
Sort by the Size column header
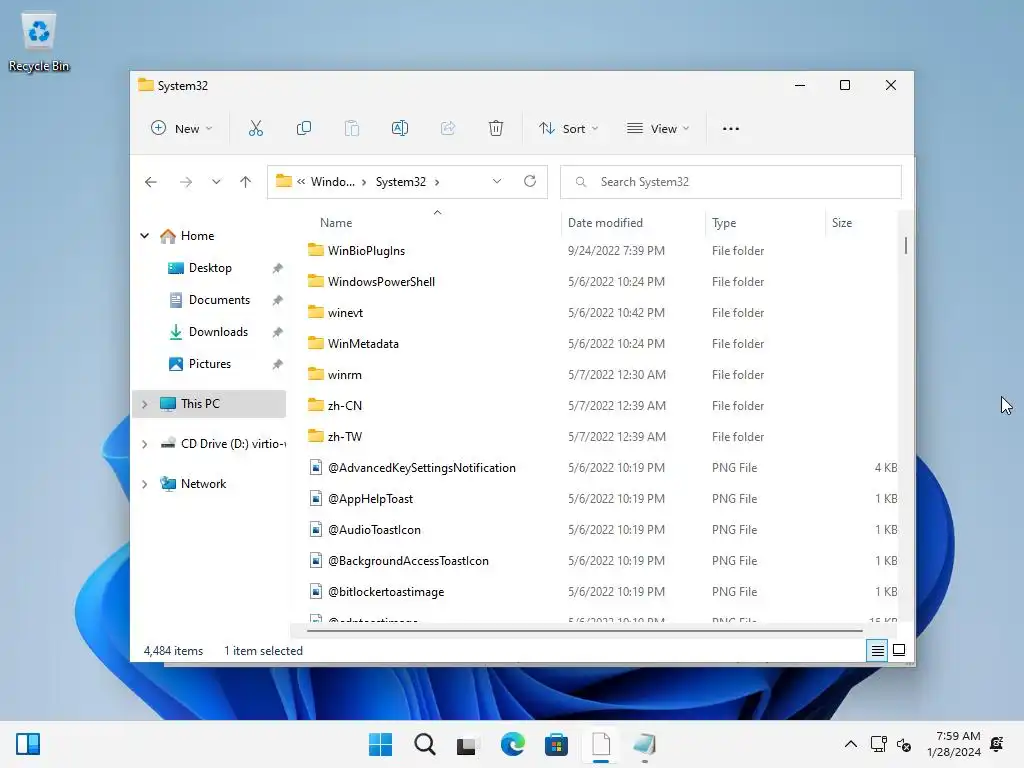(x=842, y=223)
